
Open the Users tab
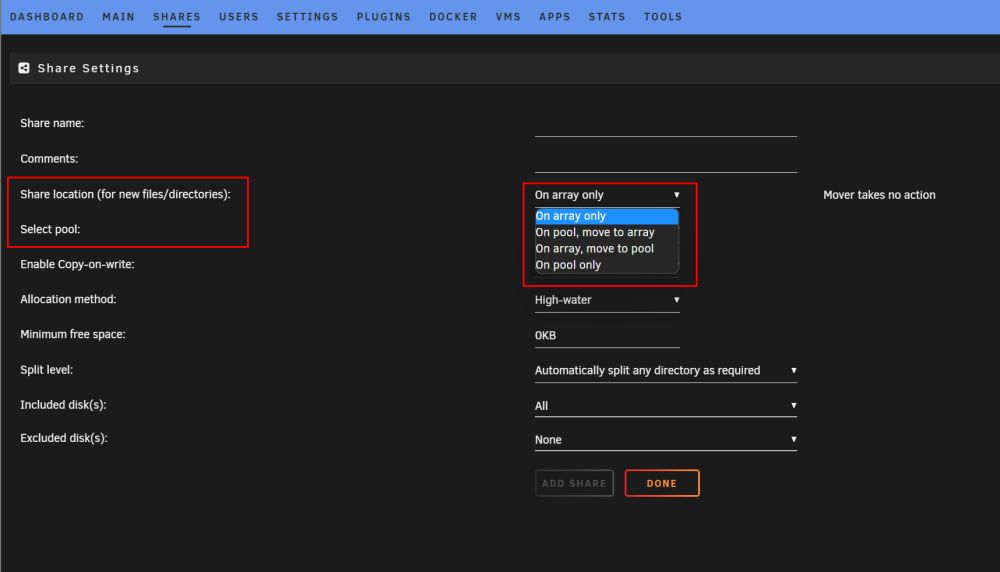coord(239,17)
